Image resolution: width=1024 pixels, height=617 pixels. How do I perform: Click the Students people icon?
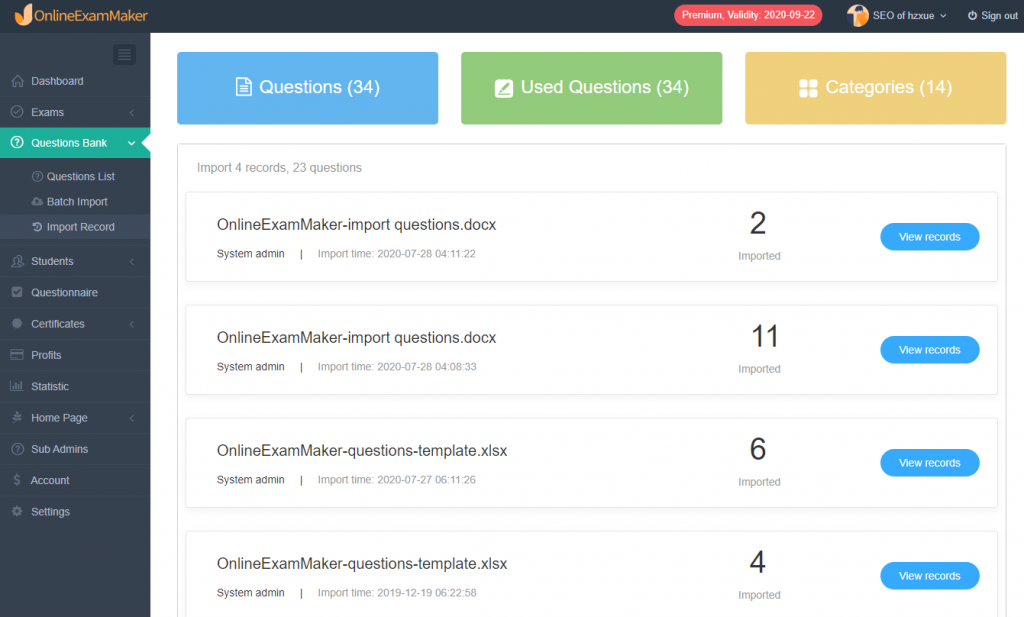point(17,261)
